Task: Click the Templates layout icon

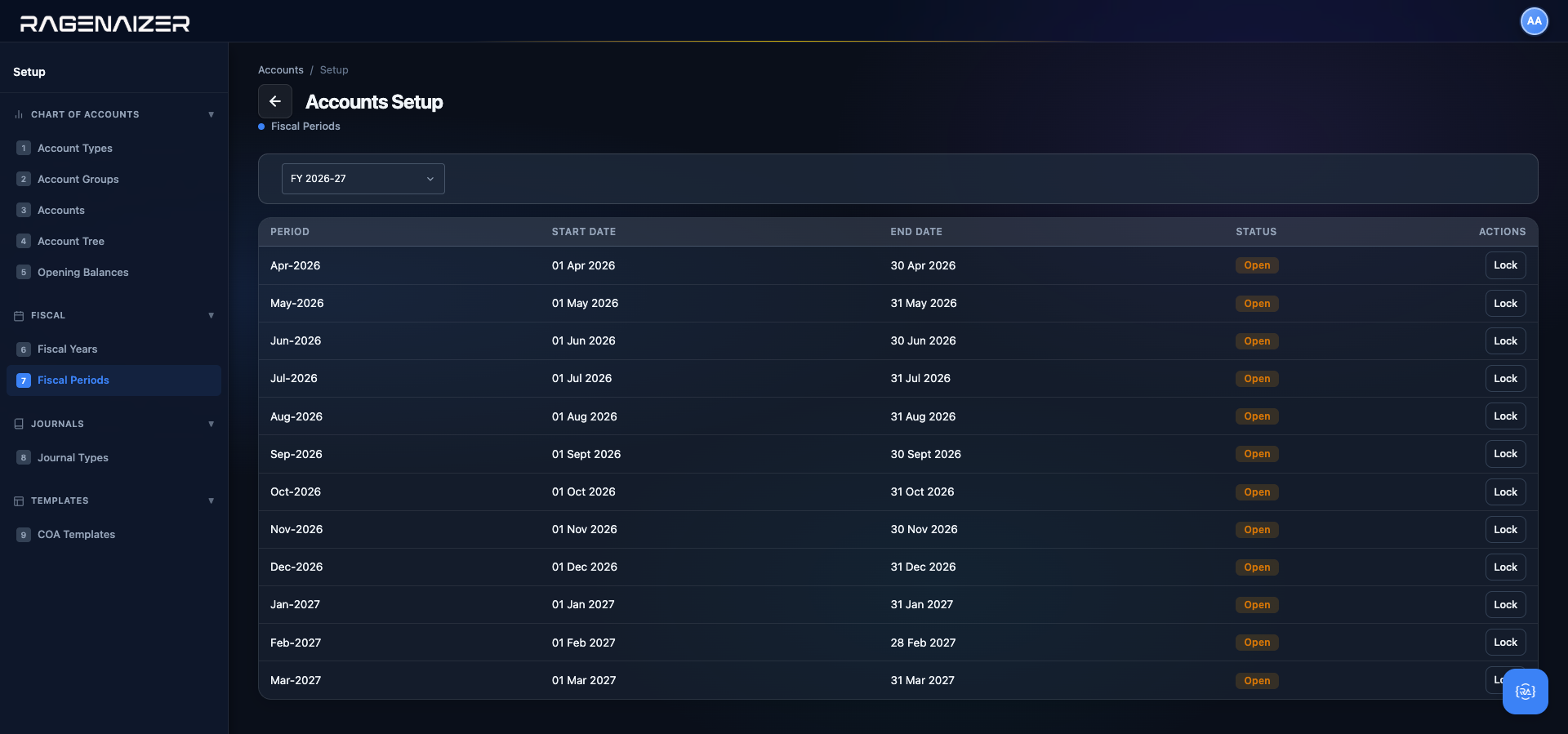Action: (x=19, y=501)
